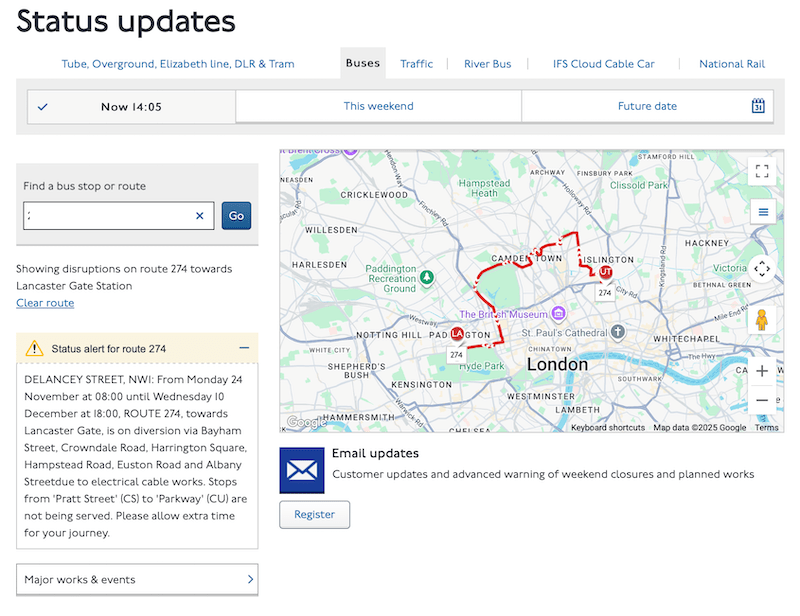Switch to the Traffic tab
This screenshot has width=800, height=616.
coord(416,64)
